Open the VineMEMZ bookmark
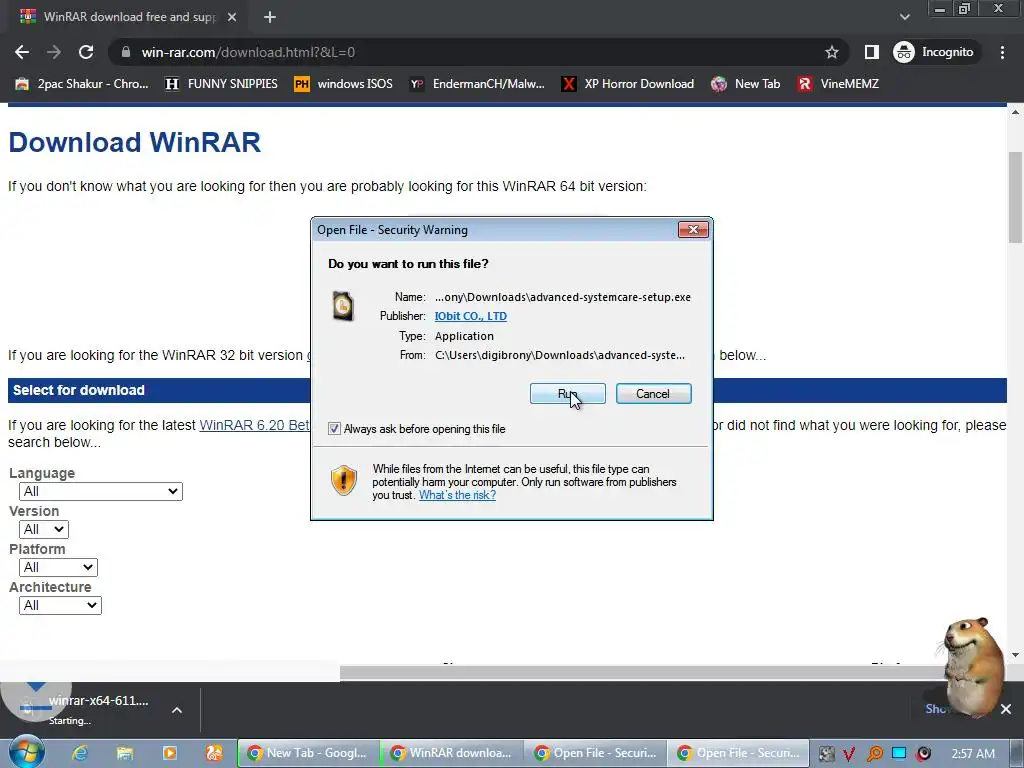 pyautogui.click(x=839, y=84)
